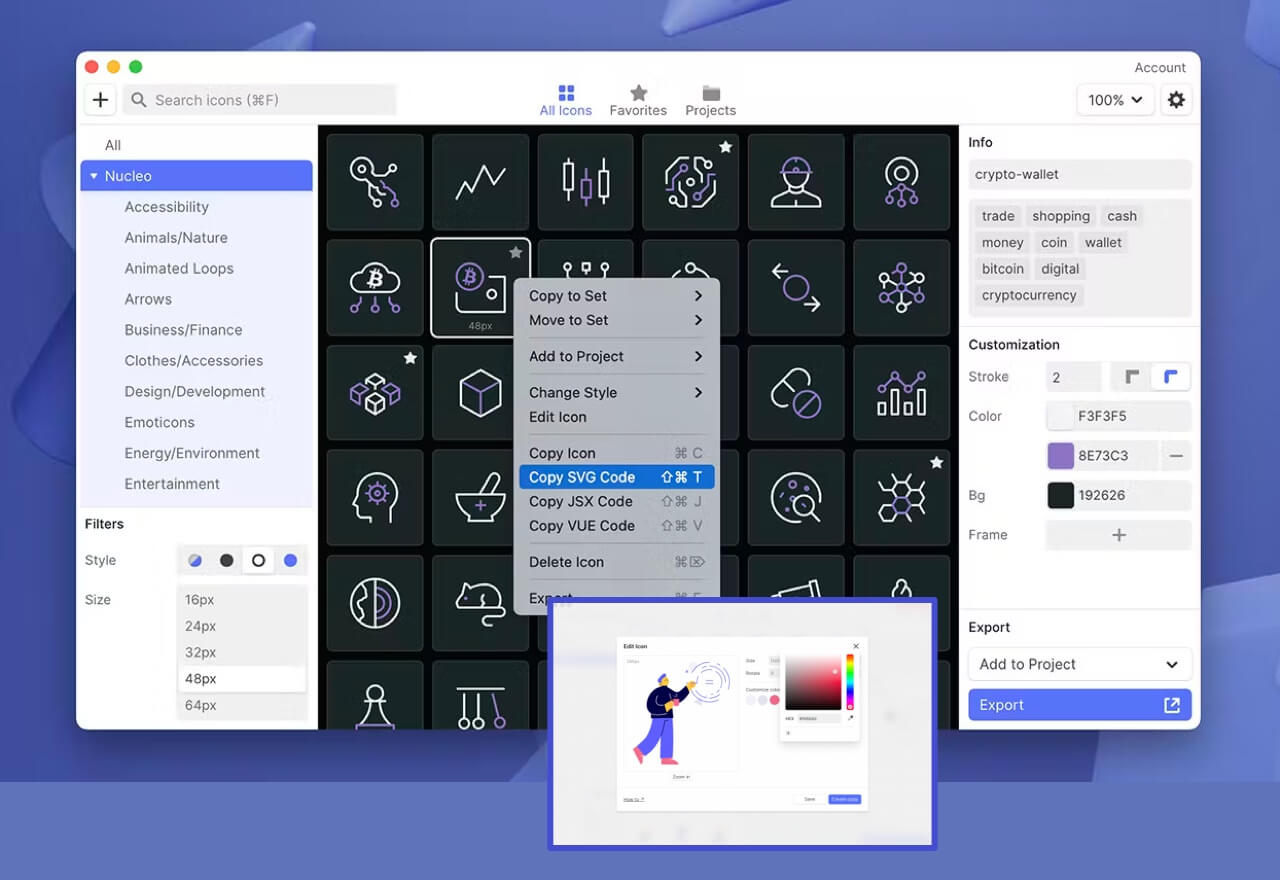Collapse the Nucleo tree item
This screenshot has height=880, width=1280.
click(94, 176)
